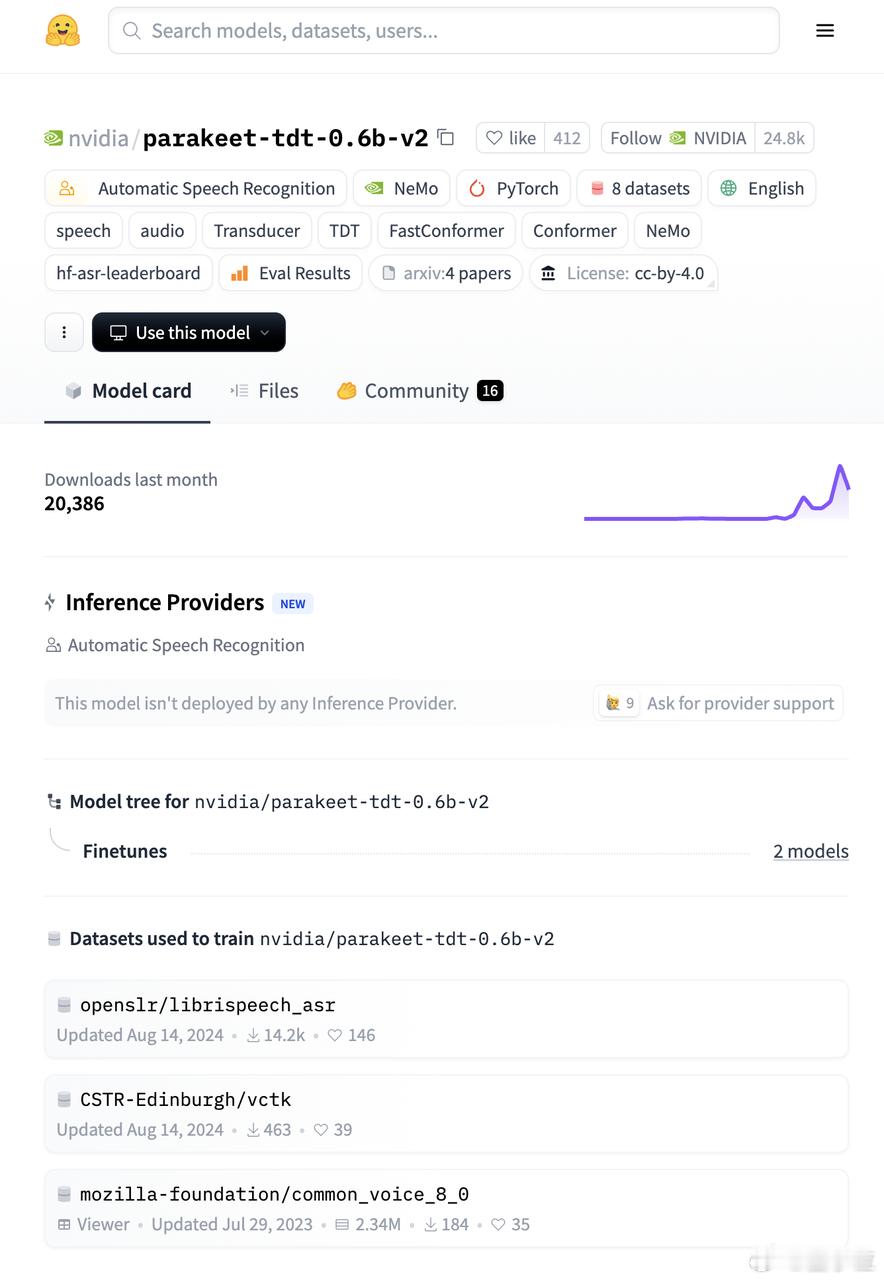The height and width of the screenshot is (1280, 884).
Task: Click the Hugging Face logo icon
Action: pos(63,31)
